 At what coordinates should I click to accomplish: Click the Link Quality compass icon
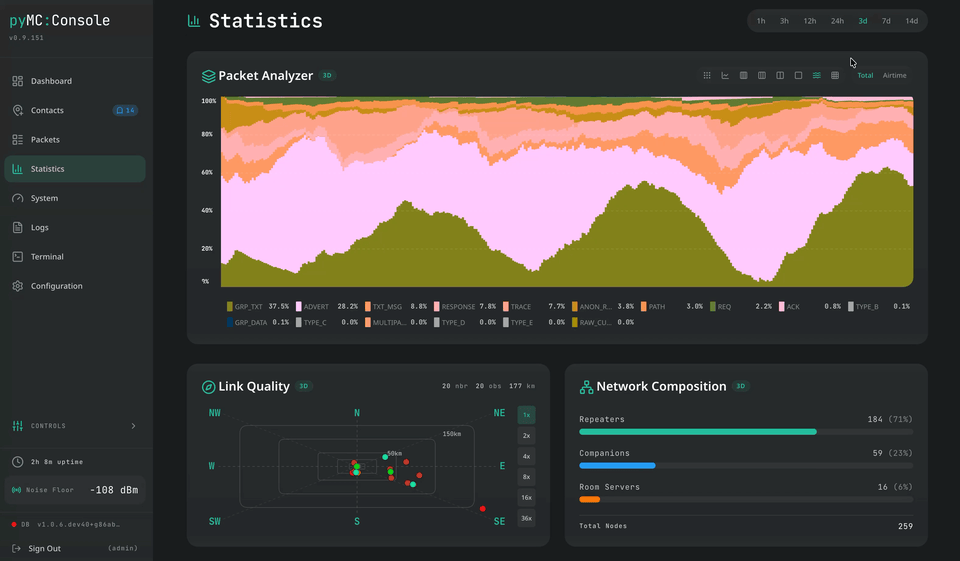(x=208, y=387)
